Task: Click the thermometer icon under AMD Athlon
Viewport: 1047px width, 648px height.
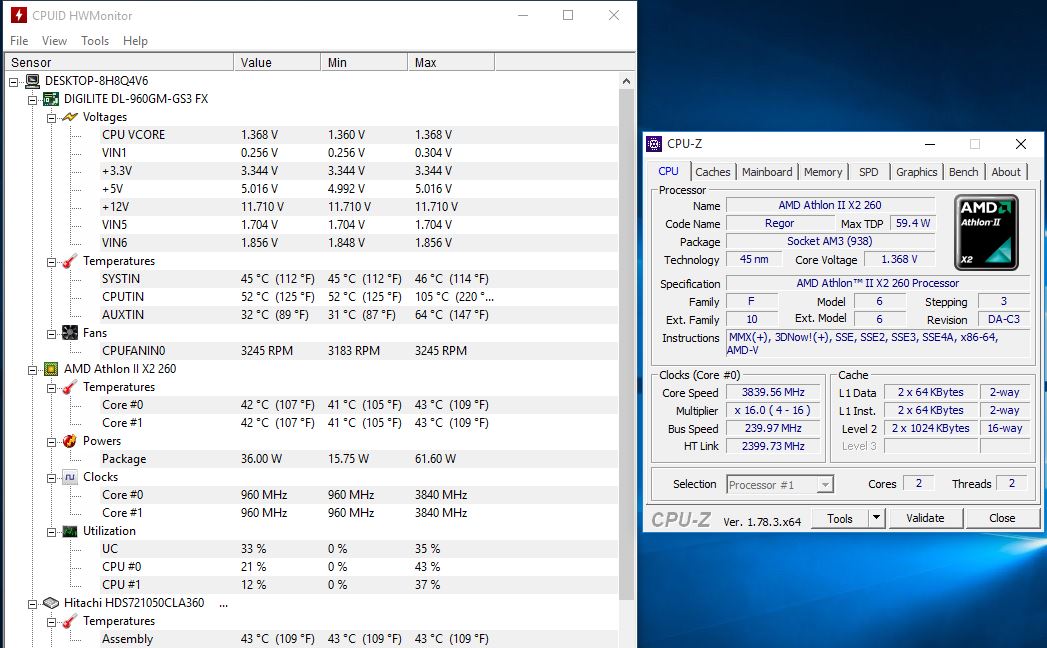Action: (69, 387)
